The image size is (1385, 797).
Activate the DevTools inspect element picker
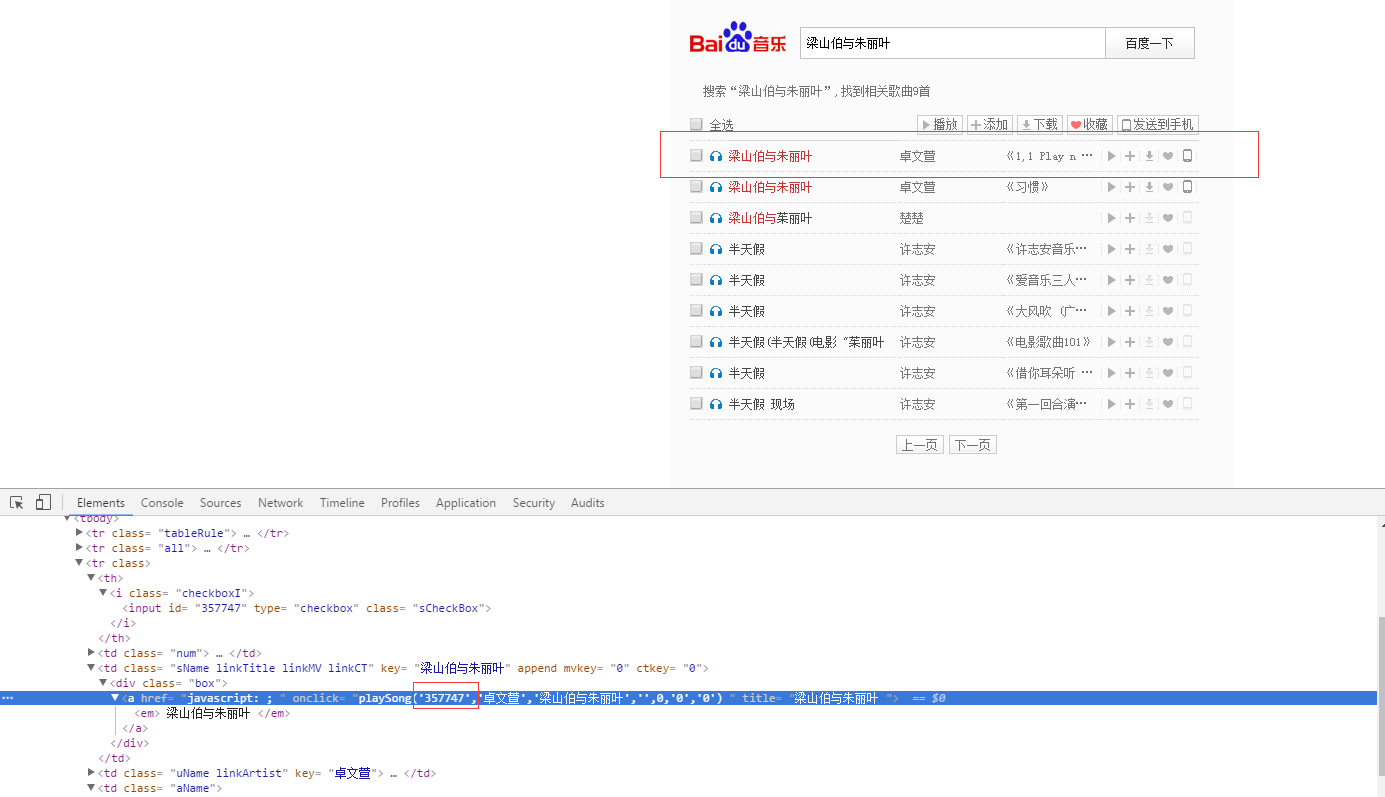[17, 502]
